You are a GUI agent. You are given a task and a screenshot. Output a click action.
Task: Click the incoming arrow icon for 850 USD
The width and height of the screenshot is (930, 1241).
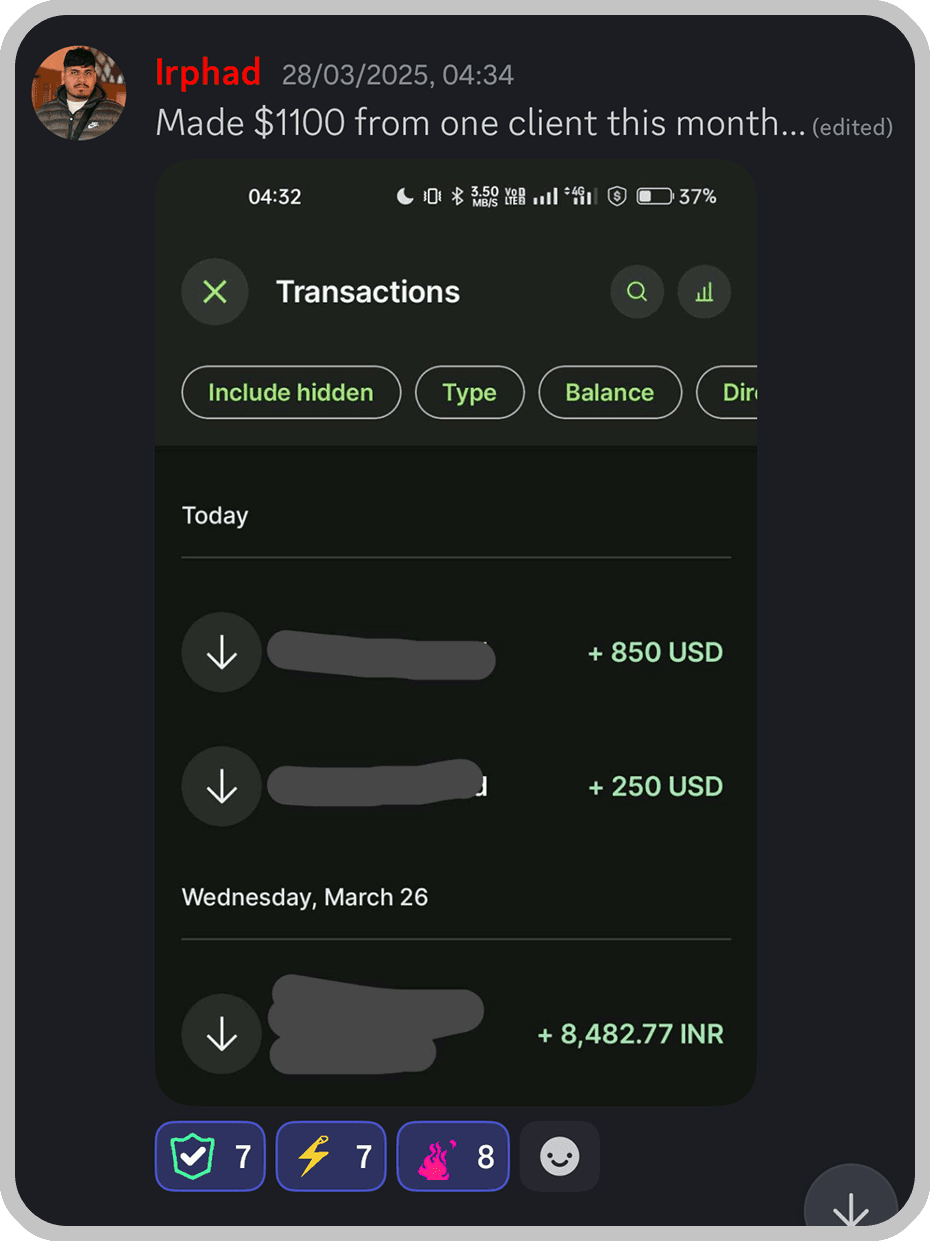pyautogui.click(x=221, y=652)
